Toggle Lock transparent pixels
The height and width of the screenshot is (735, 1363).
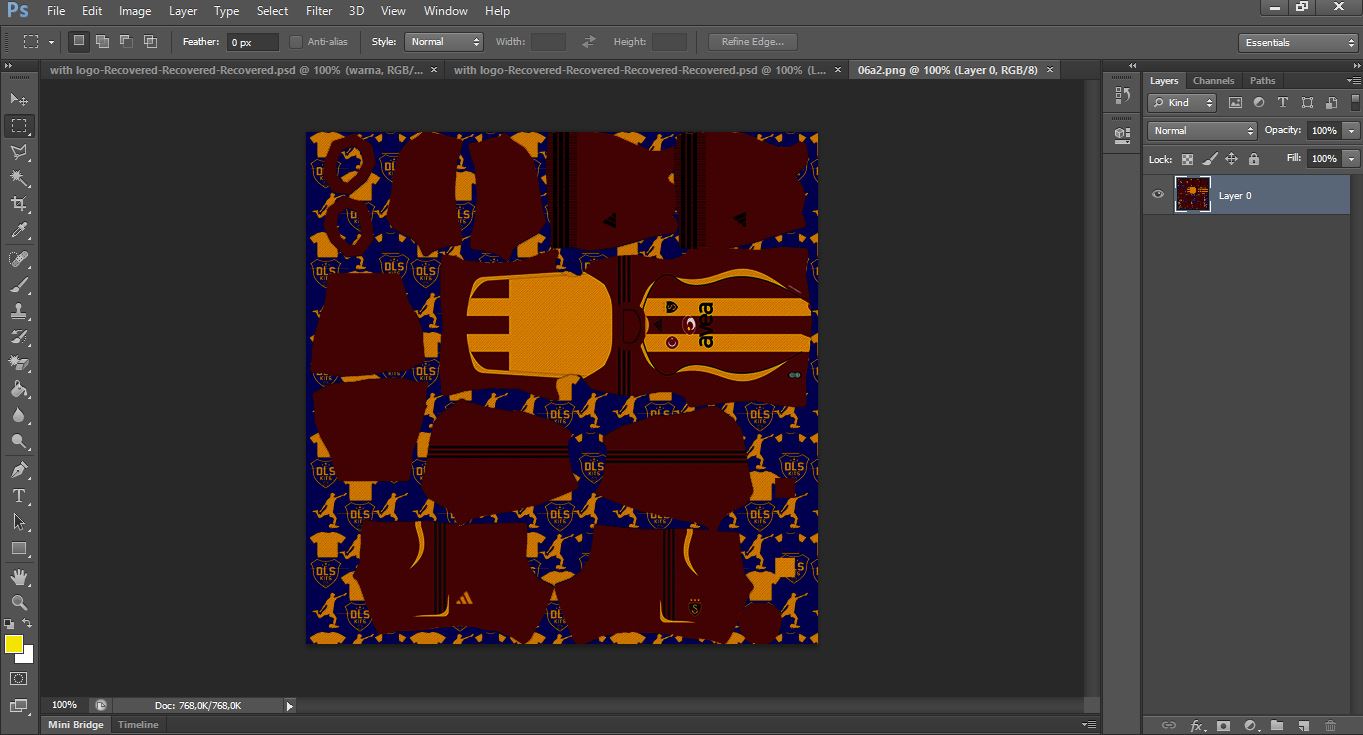point(1187,159)
